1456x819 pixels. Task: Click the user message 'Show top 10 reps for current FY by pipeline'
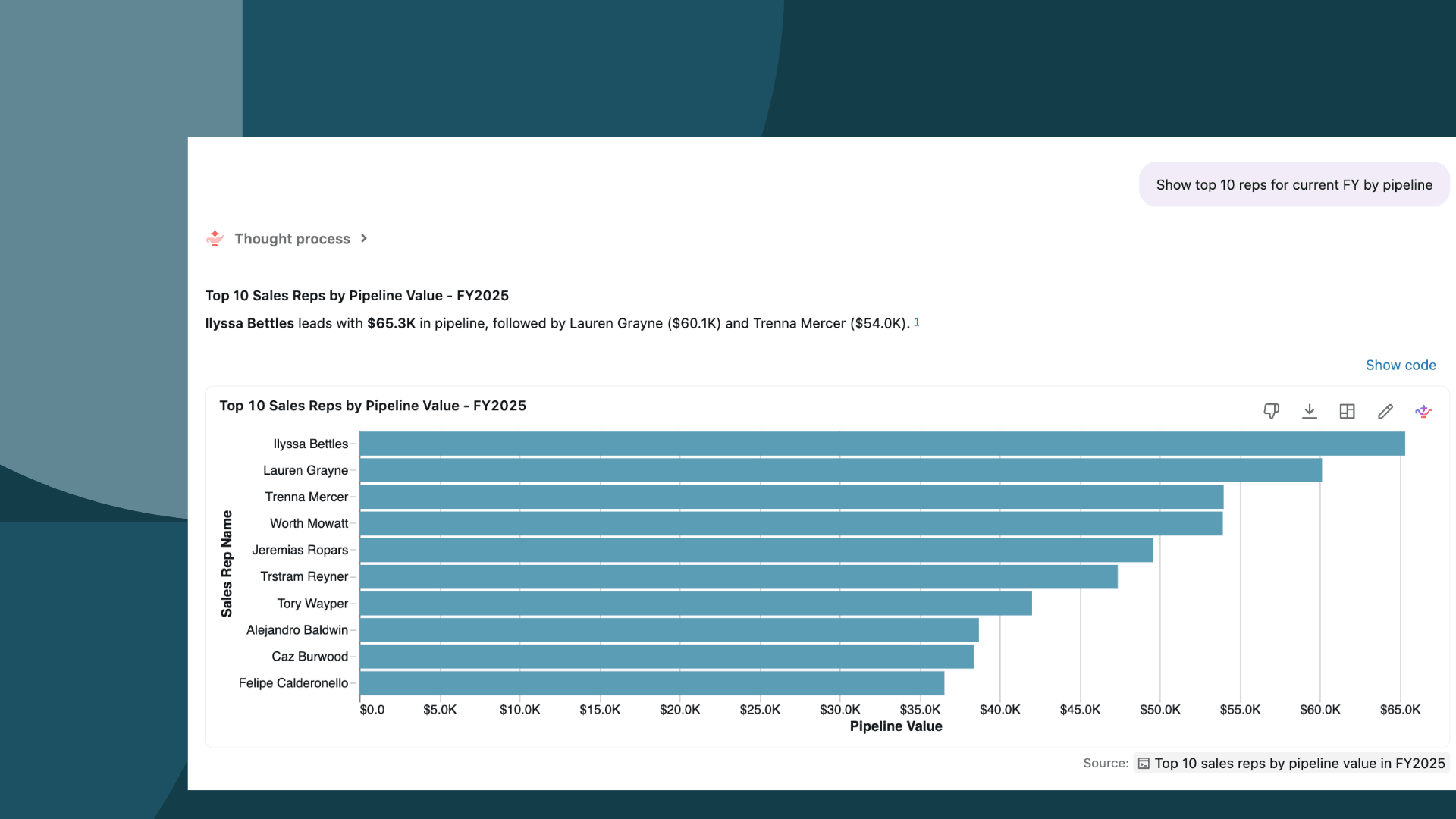pos(1294,184)
